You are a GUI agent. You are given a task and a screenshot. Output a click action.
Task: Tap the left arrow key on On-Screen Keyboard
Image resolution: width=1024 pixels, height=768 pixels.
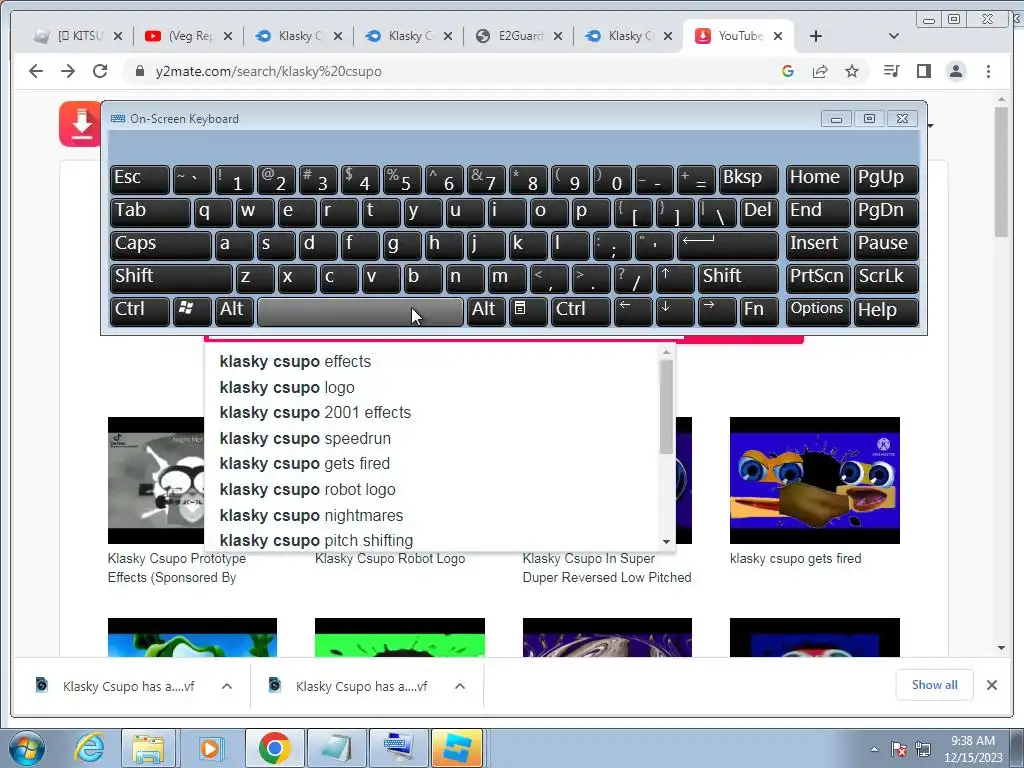633,310
